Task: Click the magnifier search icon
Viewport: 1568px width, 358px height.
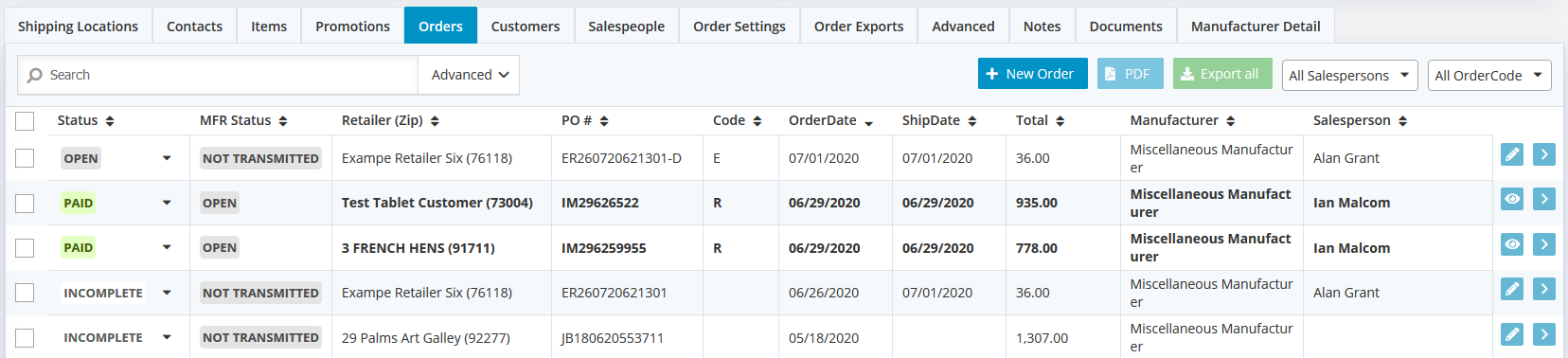Action: (35, 75)
